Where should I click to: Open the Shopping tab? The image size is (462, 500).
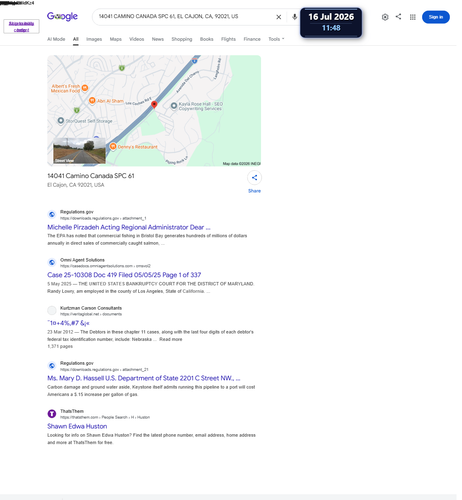pos(182,39)
